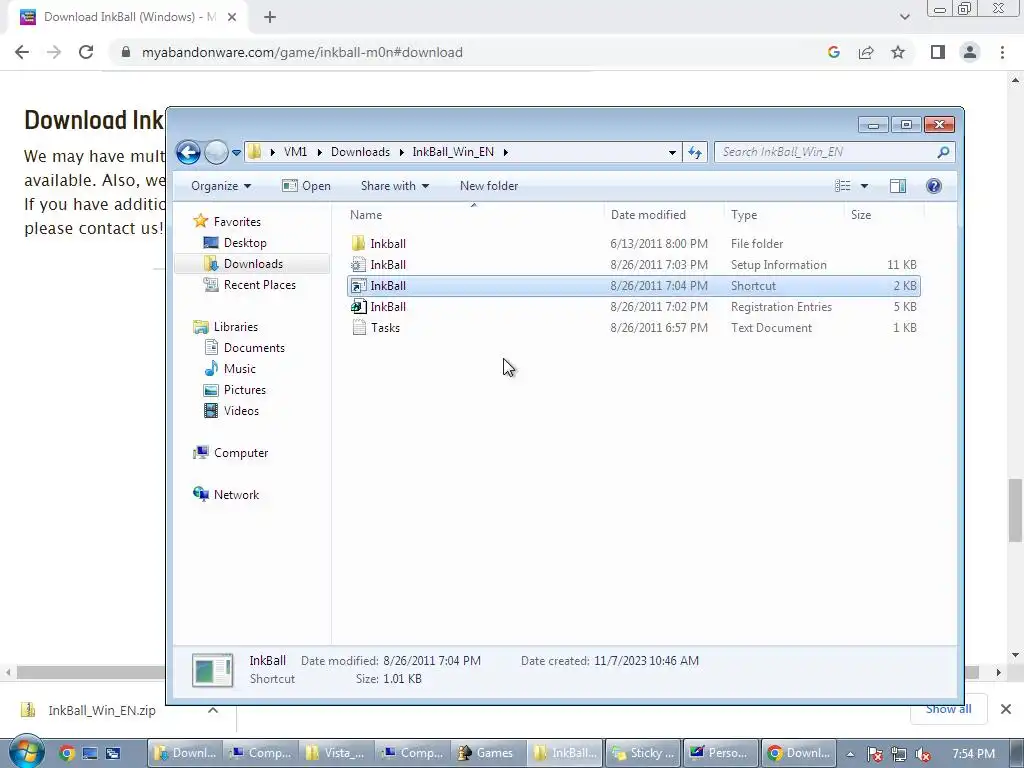Switch to Sticky Notes taskbar window
The width and height of the screenshot is (1024, 768).
(x=644, y=753)
